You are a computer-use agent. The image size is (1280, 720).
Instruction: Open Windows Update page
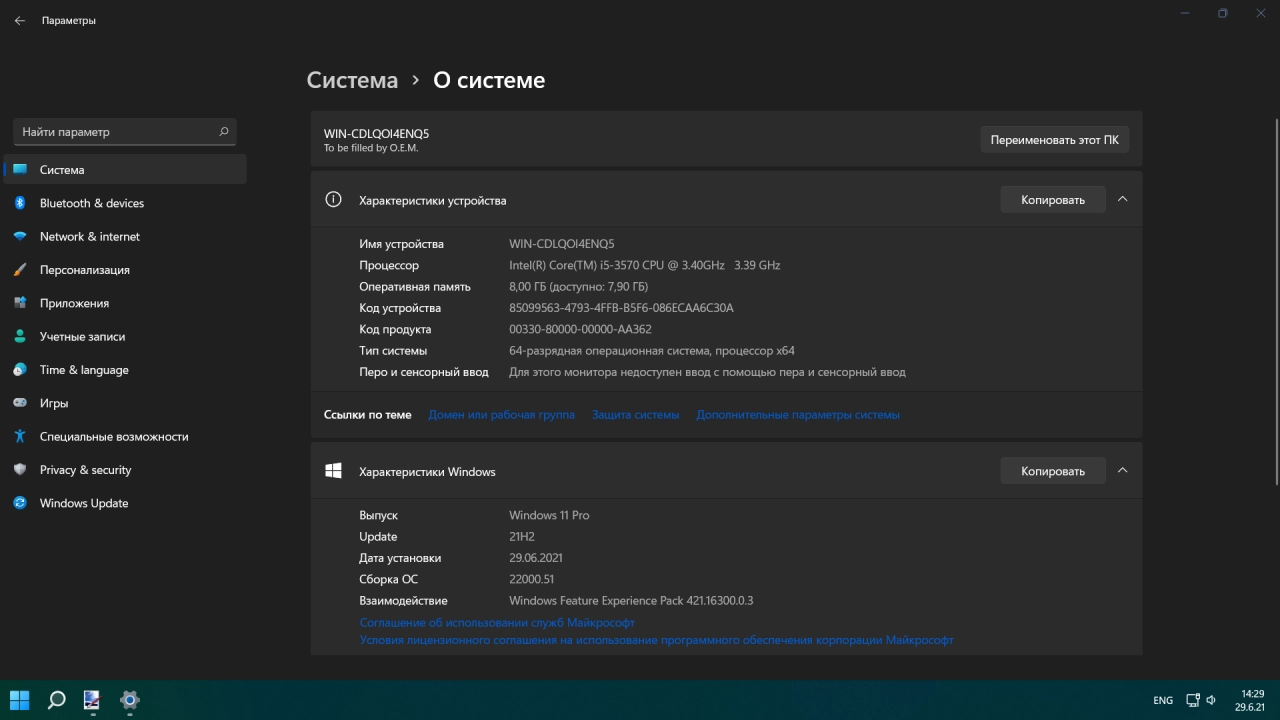tap(125, 503)
